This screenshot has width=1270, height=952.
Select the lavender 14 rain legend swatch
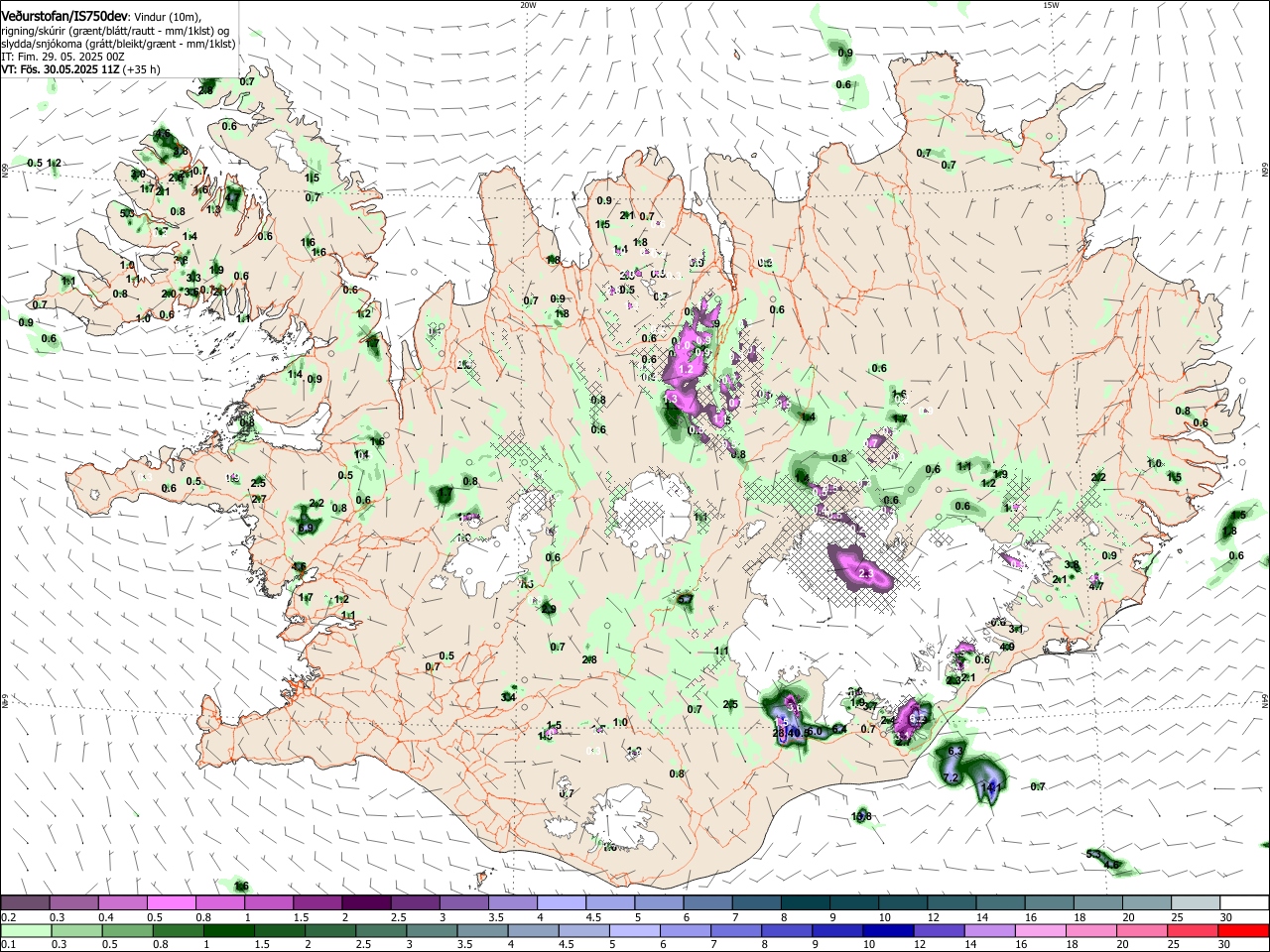988,930
